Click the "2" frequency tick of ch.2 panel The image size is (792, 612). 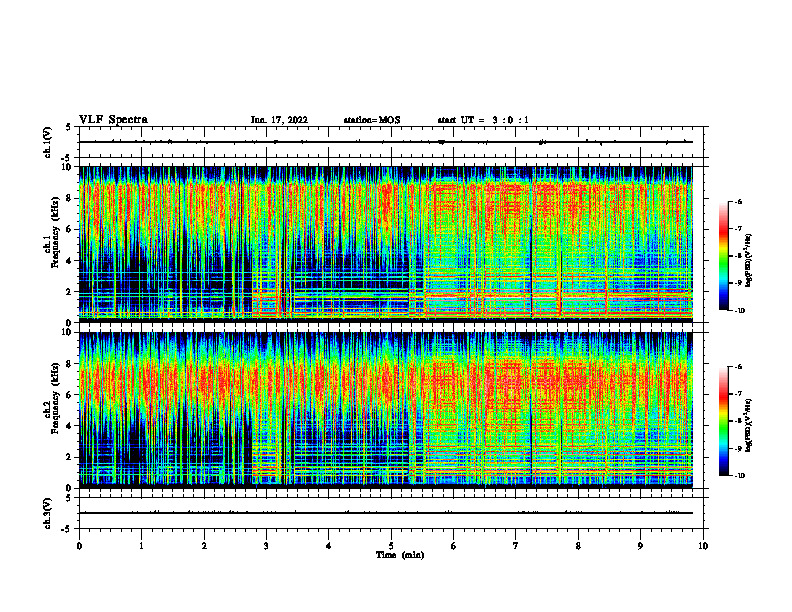tap(69, 457)
